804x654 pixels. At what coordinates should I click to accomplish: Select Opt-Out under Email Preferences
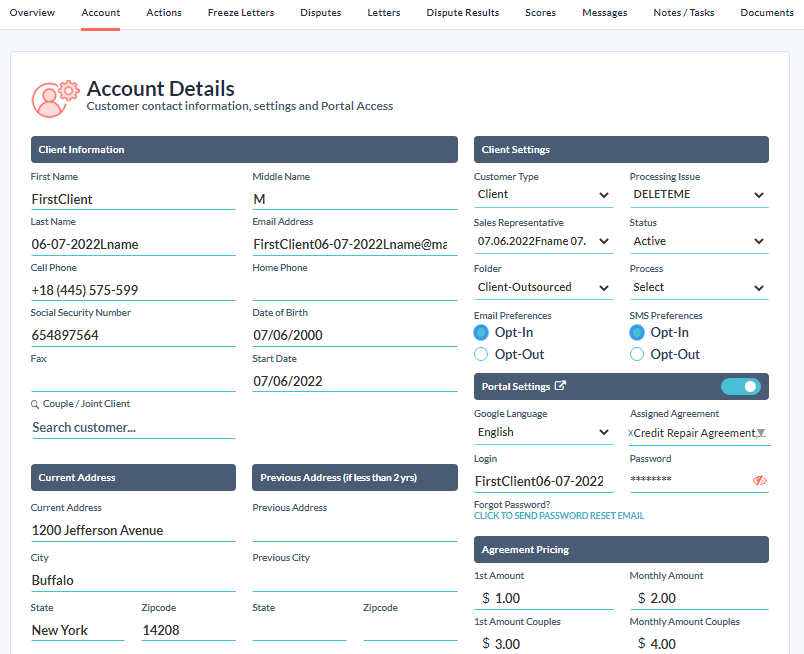481,354
